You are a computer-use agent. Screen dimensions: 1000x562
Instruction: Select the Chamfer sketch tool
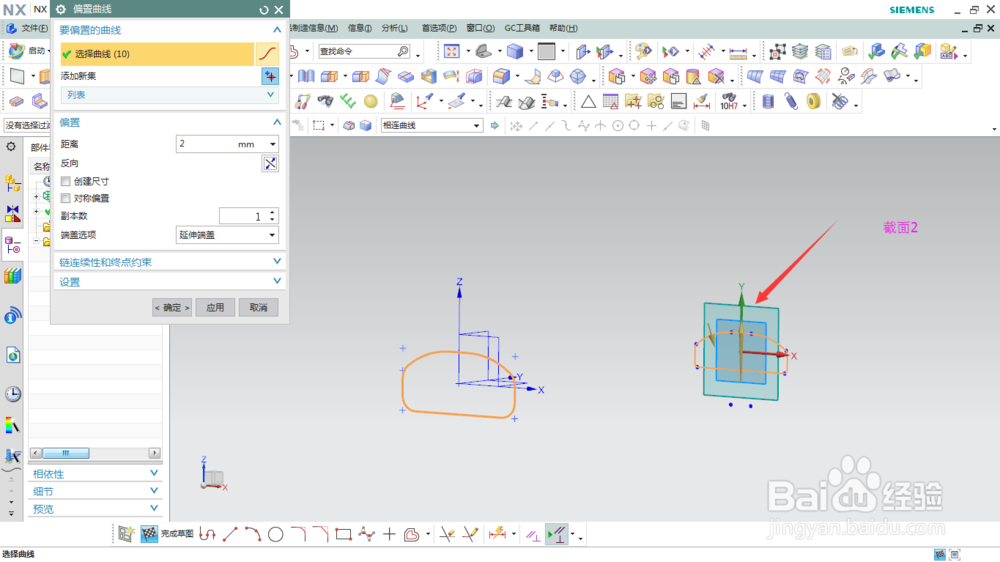321,534
